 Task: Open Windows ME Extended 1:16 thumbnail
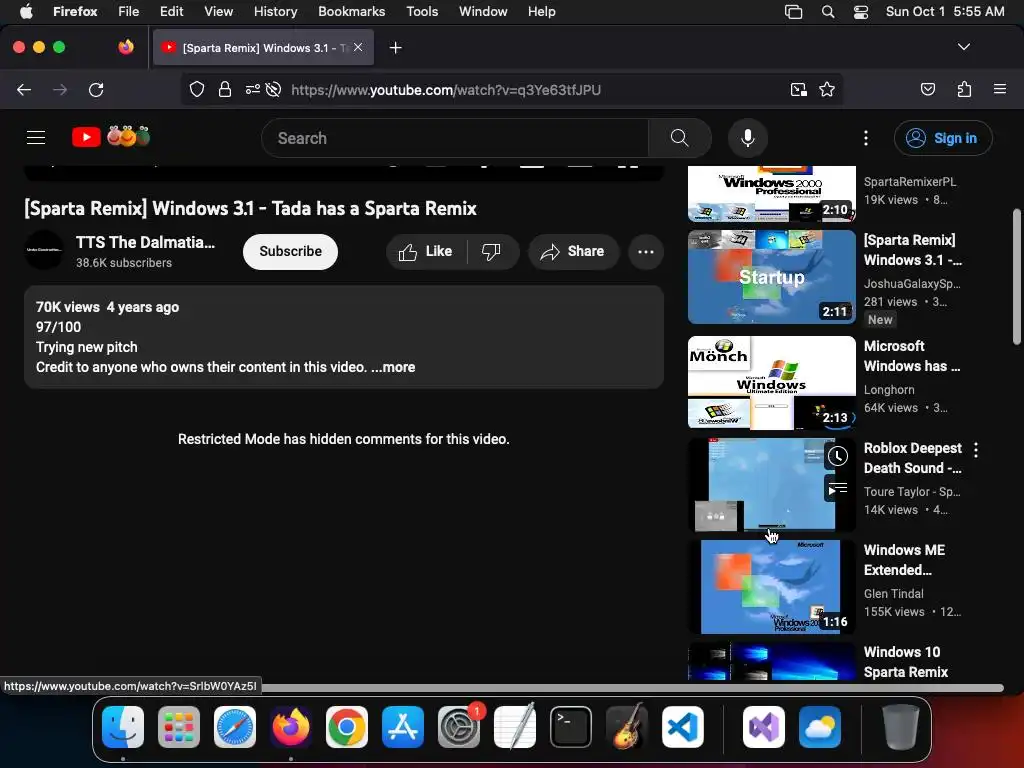(772, 586)
